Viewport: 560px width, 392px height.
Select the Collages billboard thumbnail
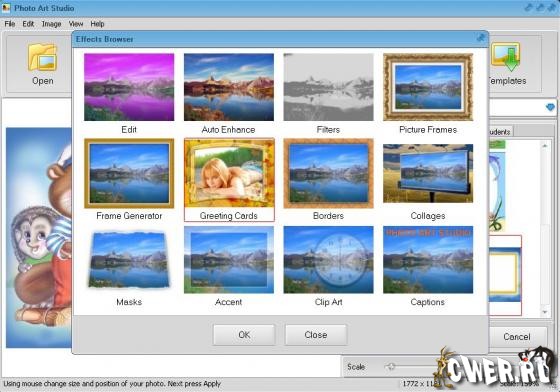click(428, 174)
